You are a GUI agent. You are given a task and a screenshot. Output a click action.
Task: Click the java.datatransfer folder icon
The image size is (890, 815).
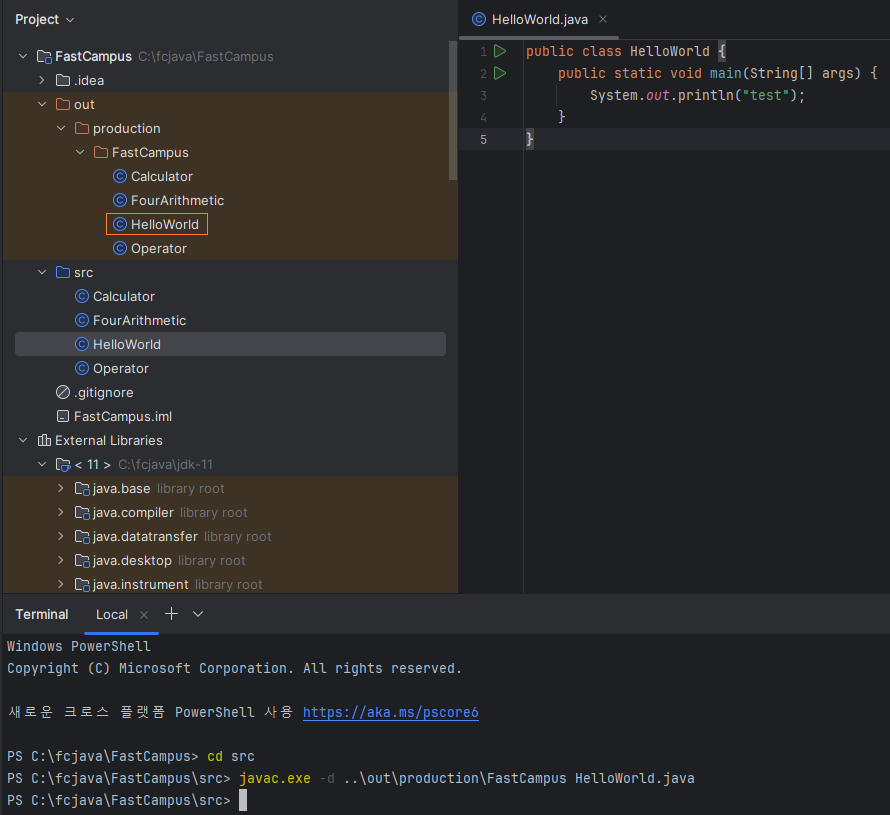point(82,536)
